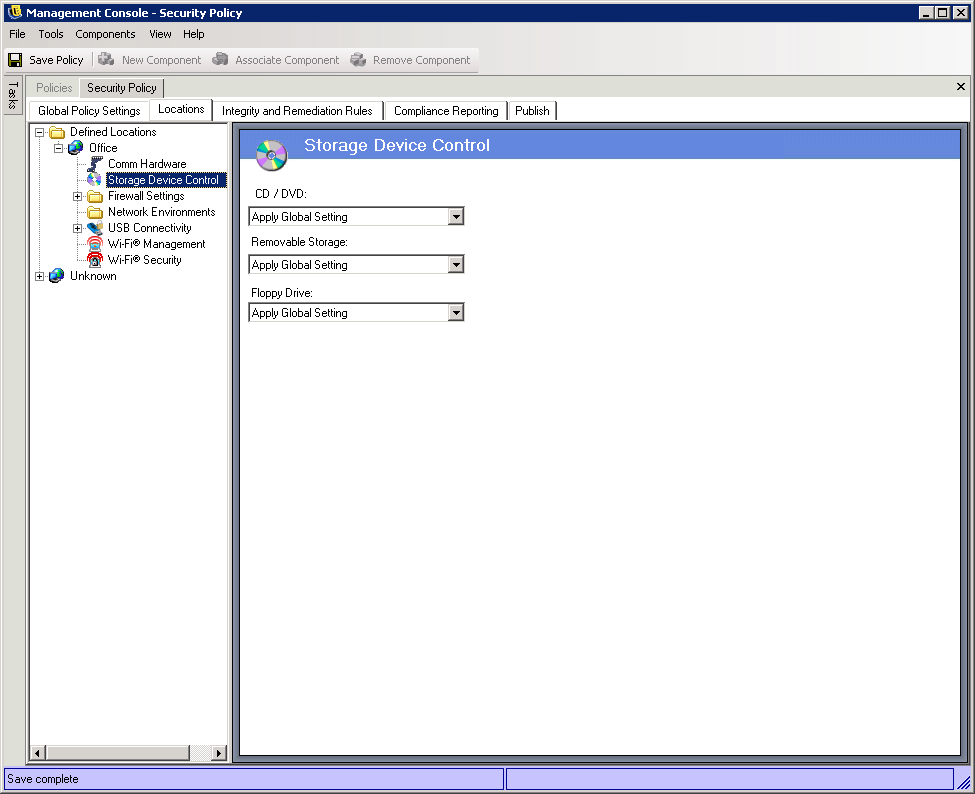This screenshot has height=794, width=975.
Task: Click the Defined Locations folder icon
Action: [x=57, y=132]
